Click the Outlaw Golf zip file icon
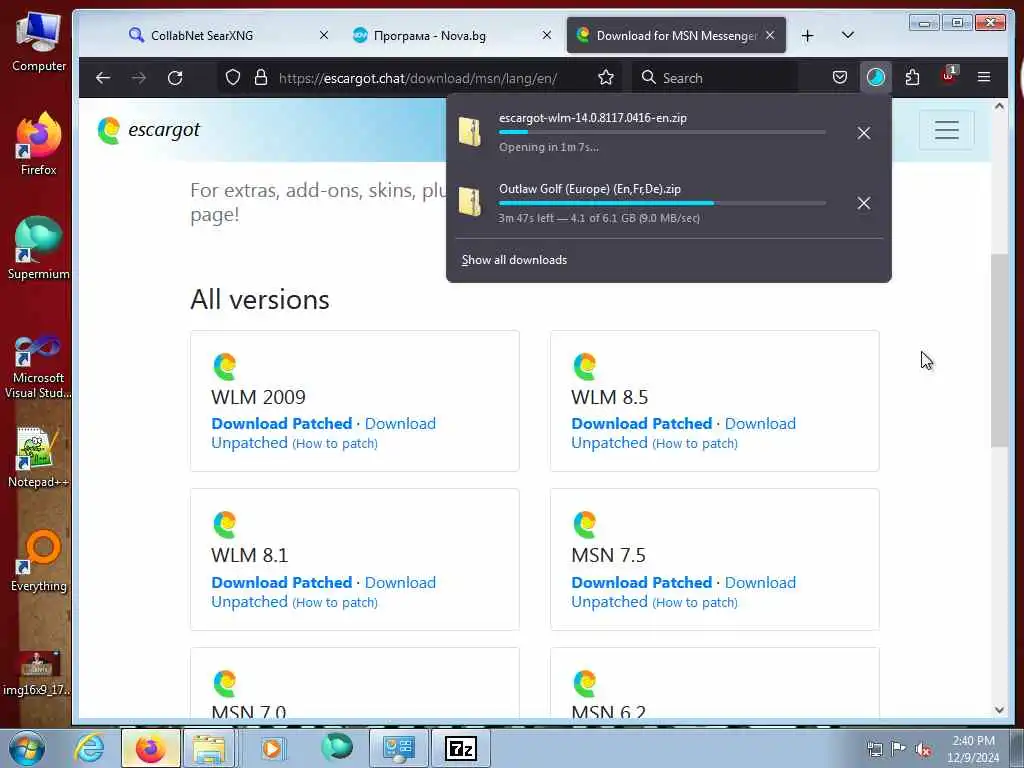The image size is (1024, 768). tap(470, 202)
